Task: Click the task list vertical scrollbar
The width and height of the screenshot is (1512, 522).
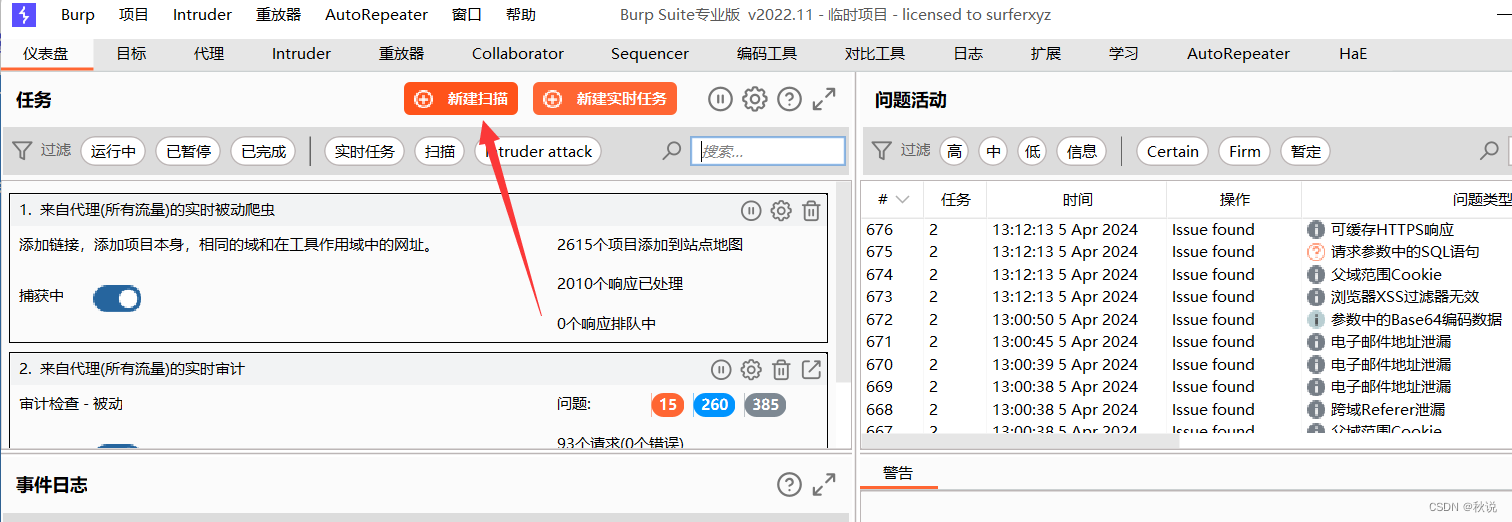Action: point(842,280)
